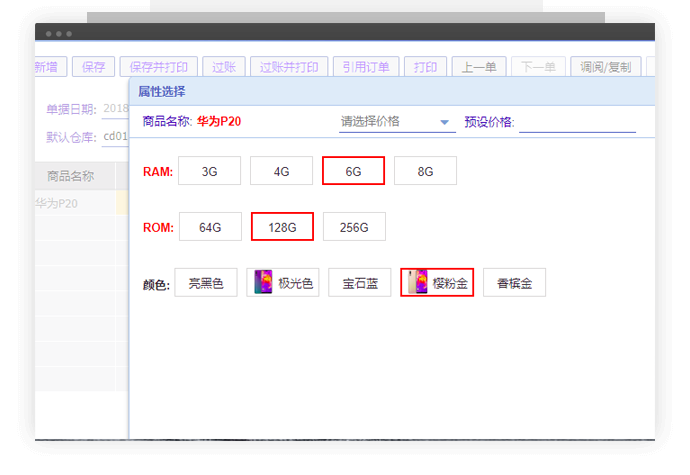Click the 过账 button
This screenshot has height=475, width=690.
click(224, 67)
